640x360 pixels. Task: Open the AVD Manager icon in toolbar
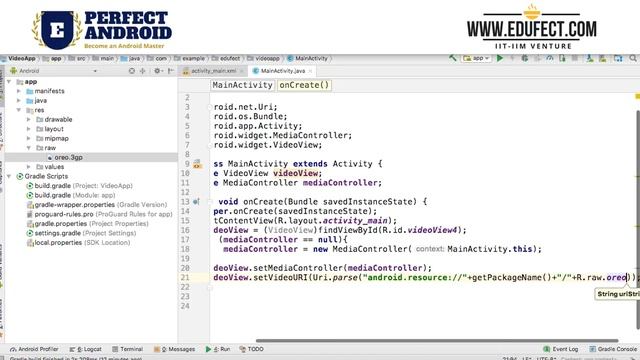click(x=589, y=58)
